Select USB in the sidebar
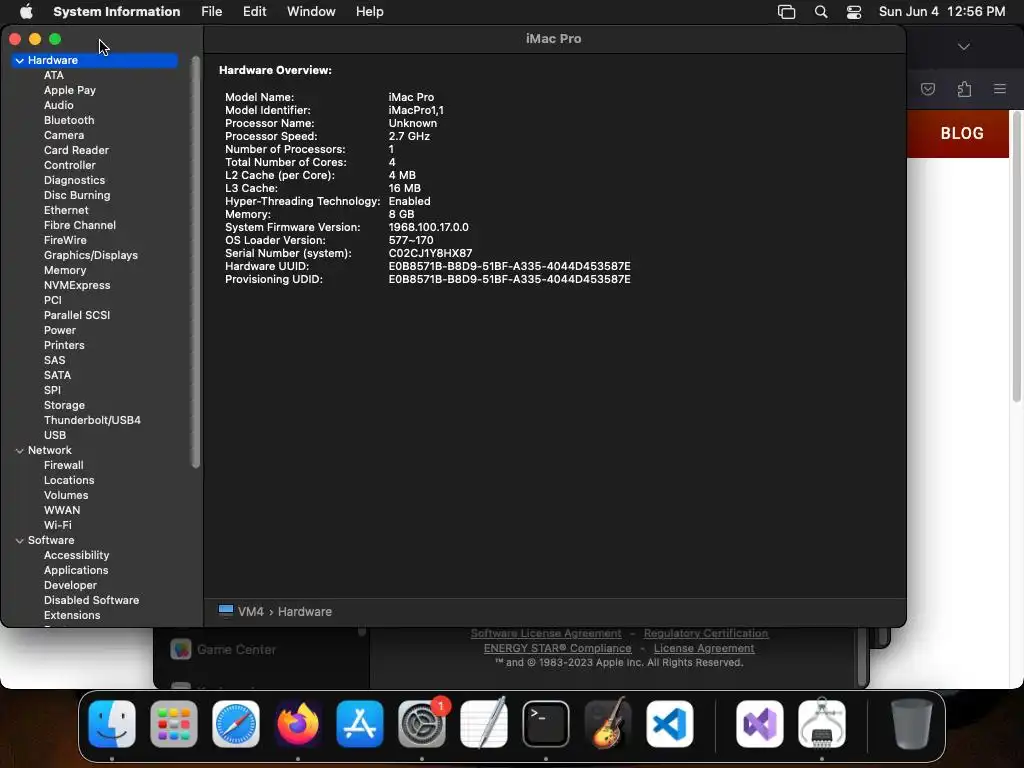 click(x=55, y=435)
